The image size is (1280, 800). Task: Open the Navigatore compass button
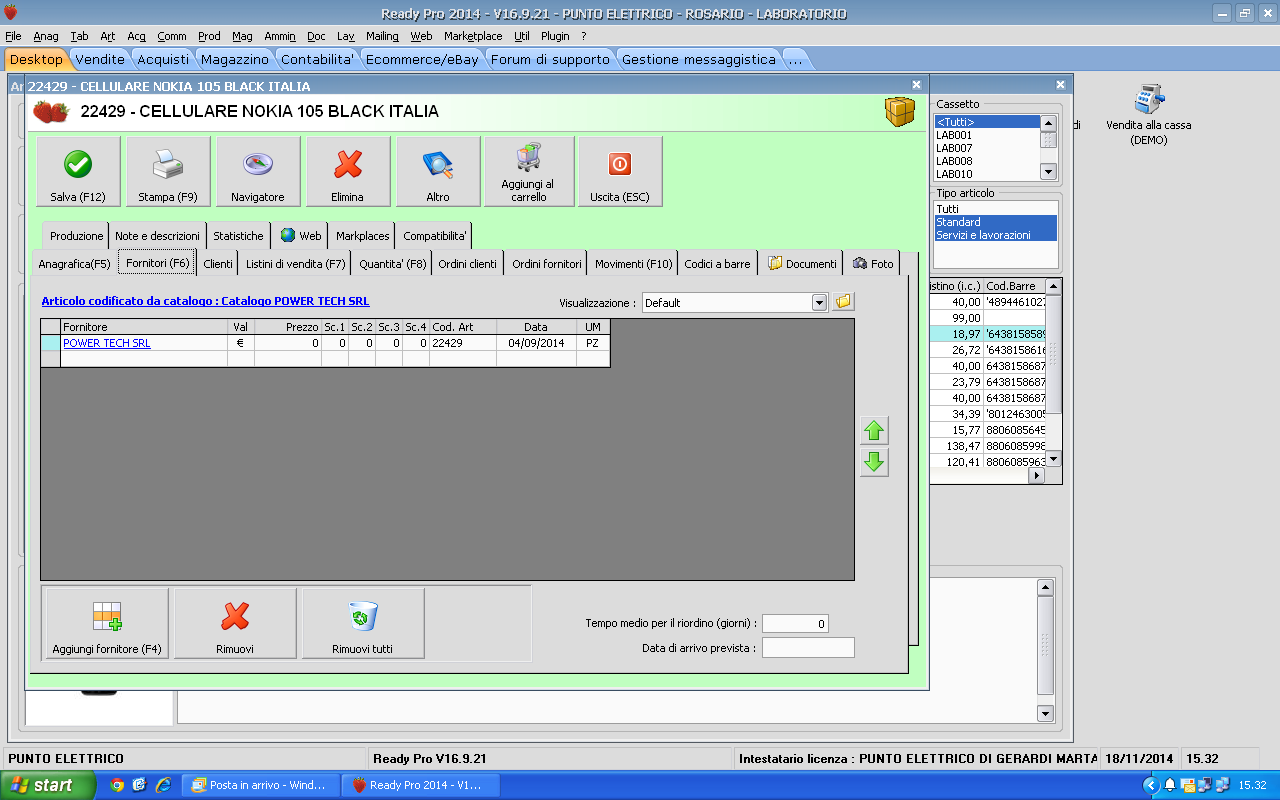click(258, 172)
